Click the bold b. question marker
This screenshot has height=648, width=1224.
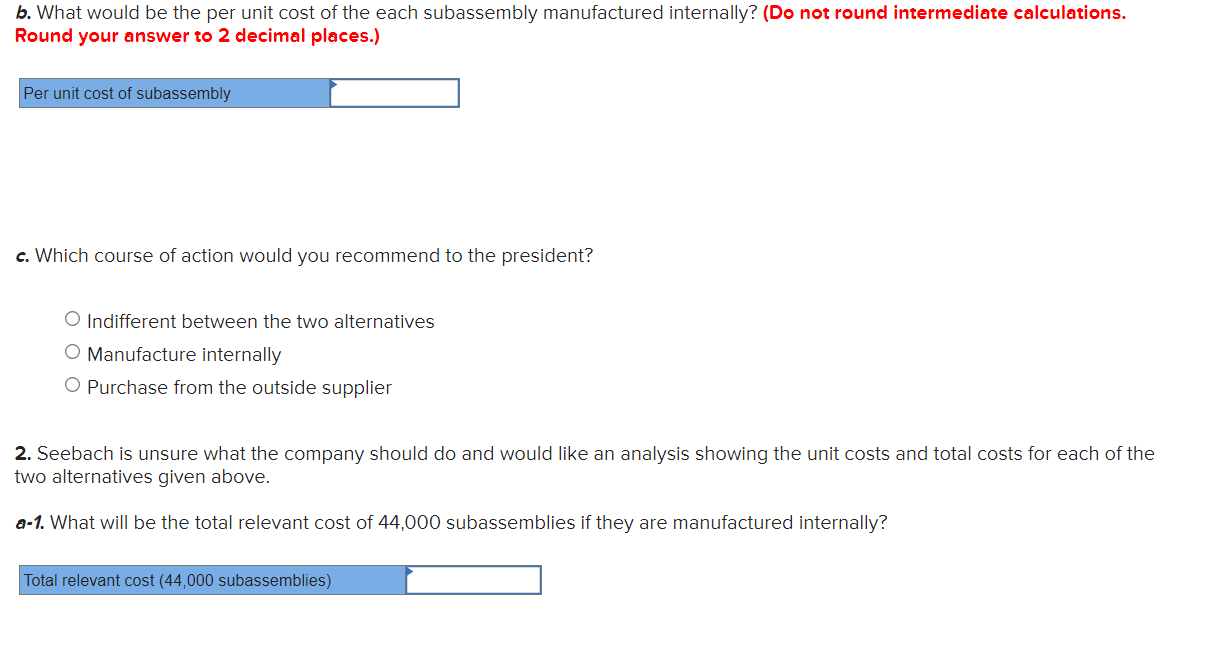point(22,13)
